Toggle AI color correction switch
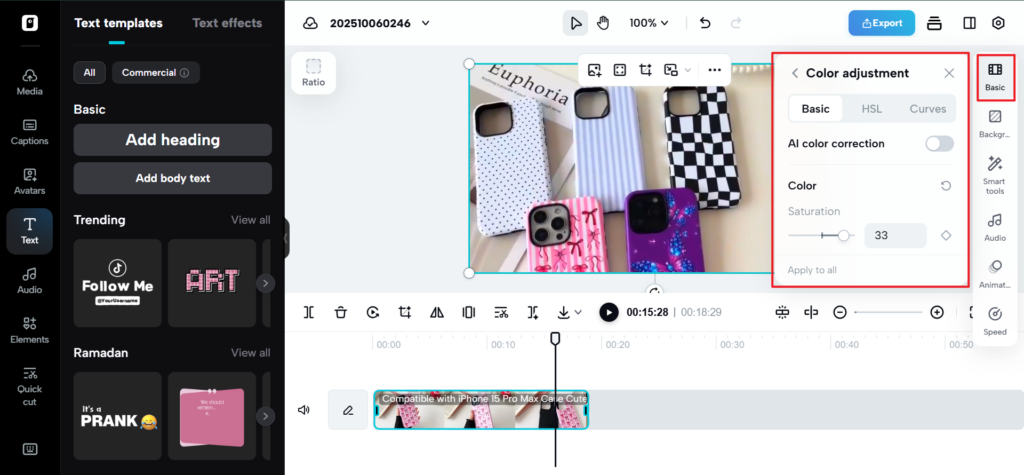 tap(939, 144)
